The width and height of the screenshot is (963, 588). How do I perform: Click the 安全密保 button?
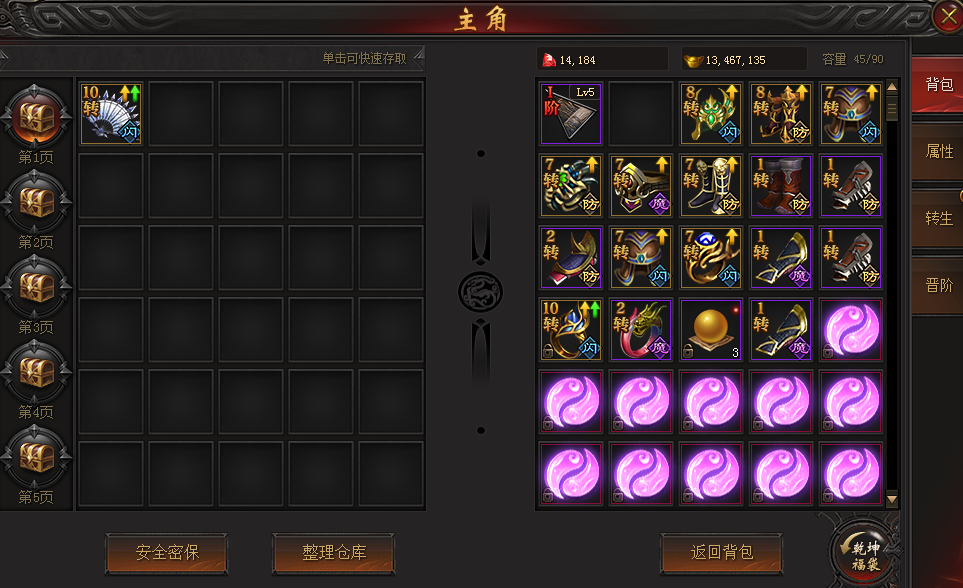(x=167, y=553)
